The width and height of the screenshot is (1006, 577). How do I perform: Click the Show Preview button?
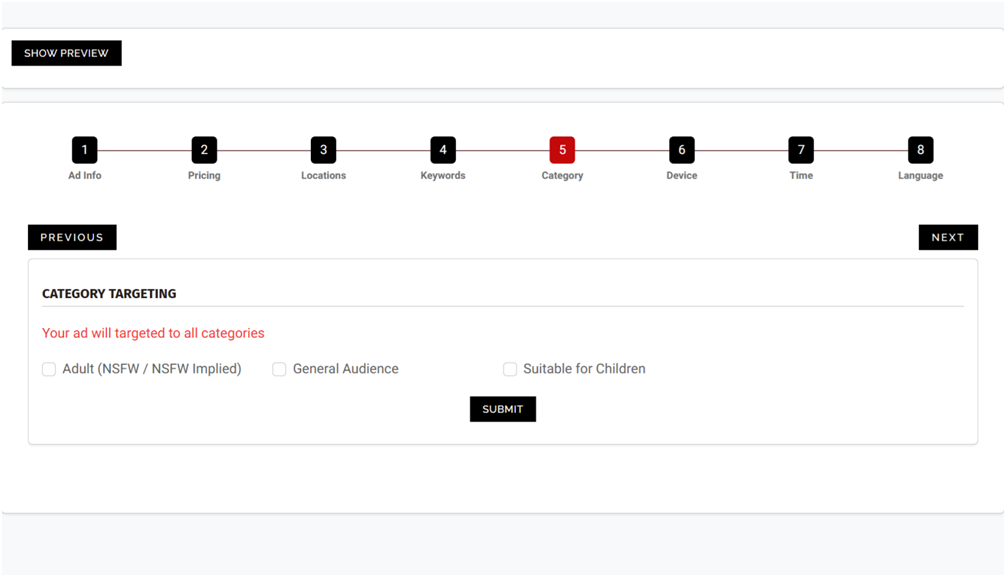tap(66, 53)
